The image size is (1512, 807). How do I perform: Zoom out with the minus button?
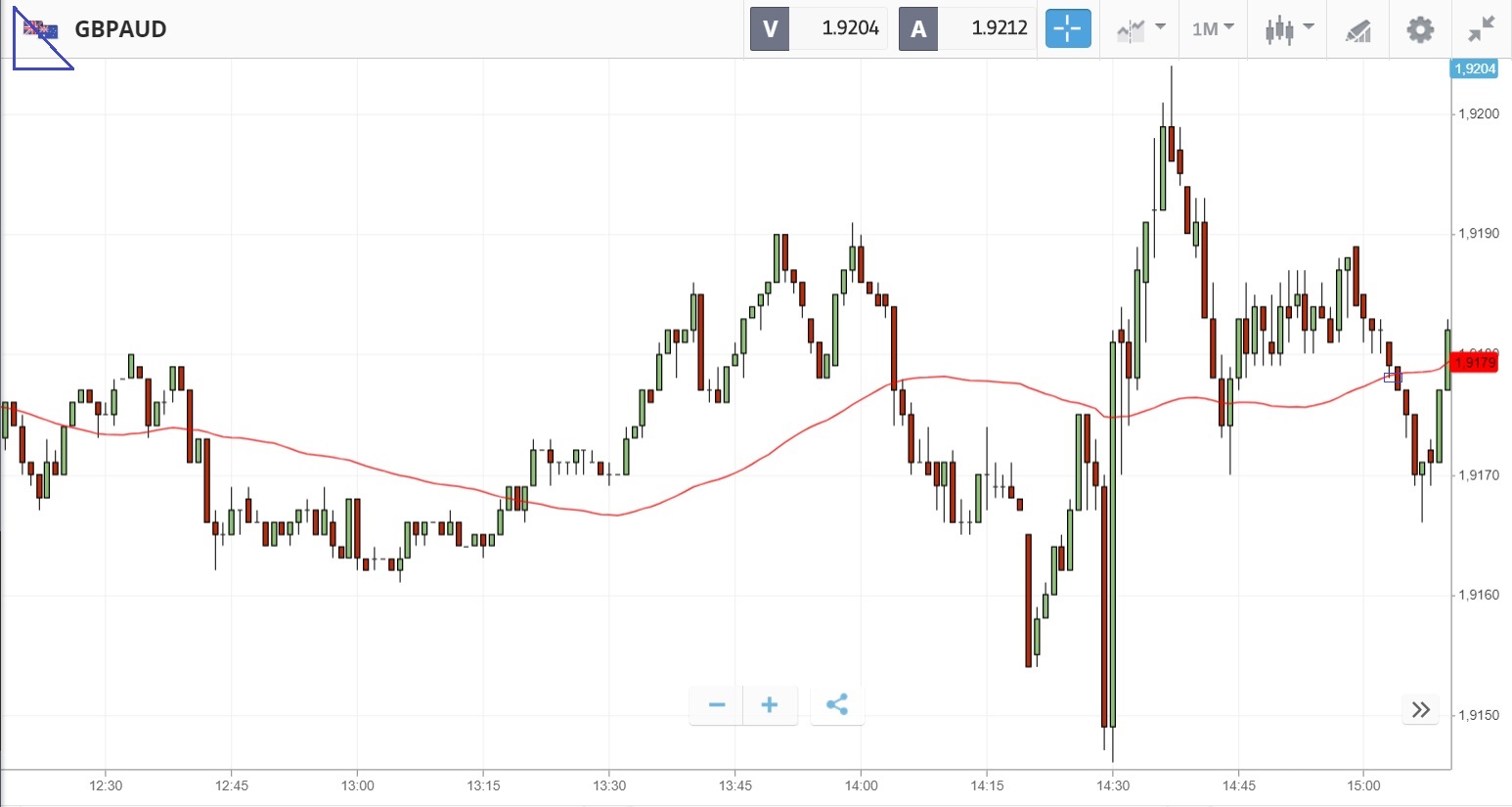click(717, 705)
